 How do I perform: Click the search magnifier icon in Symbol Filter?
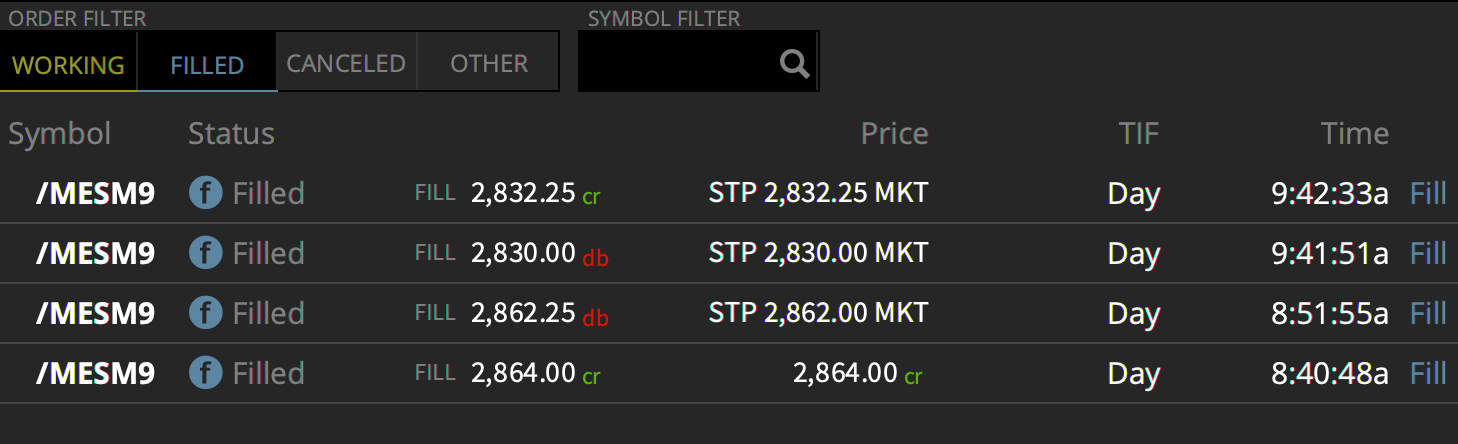tap(795, 64)
